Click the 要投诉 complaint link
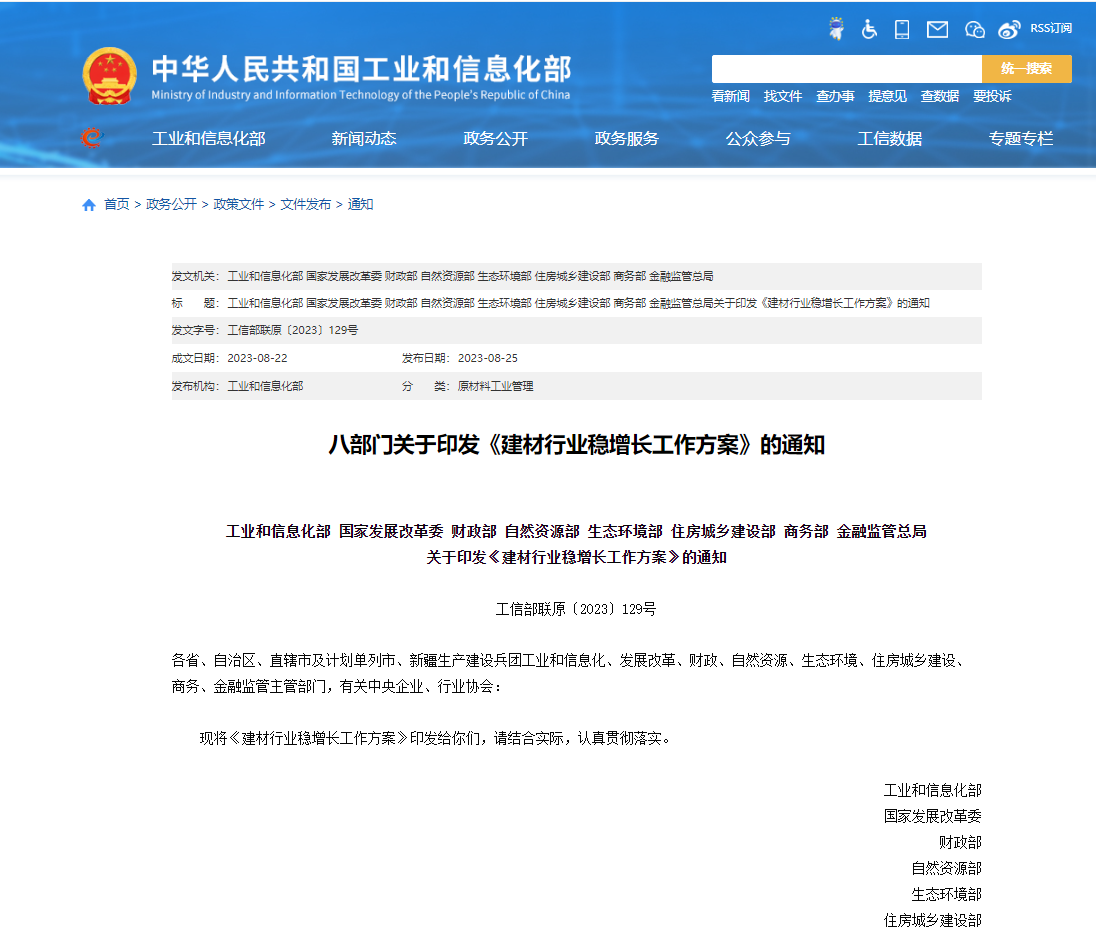 click(x=992, y=96)
